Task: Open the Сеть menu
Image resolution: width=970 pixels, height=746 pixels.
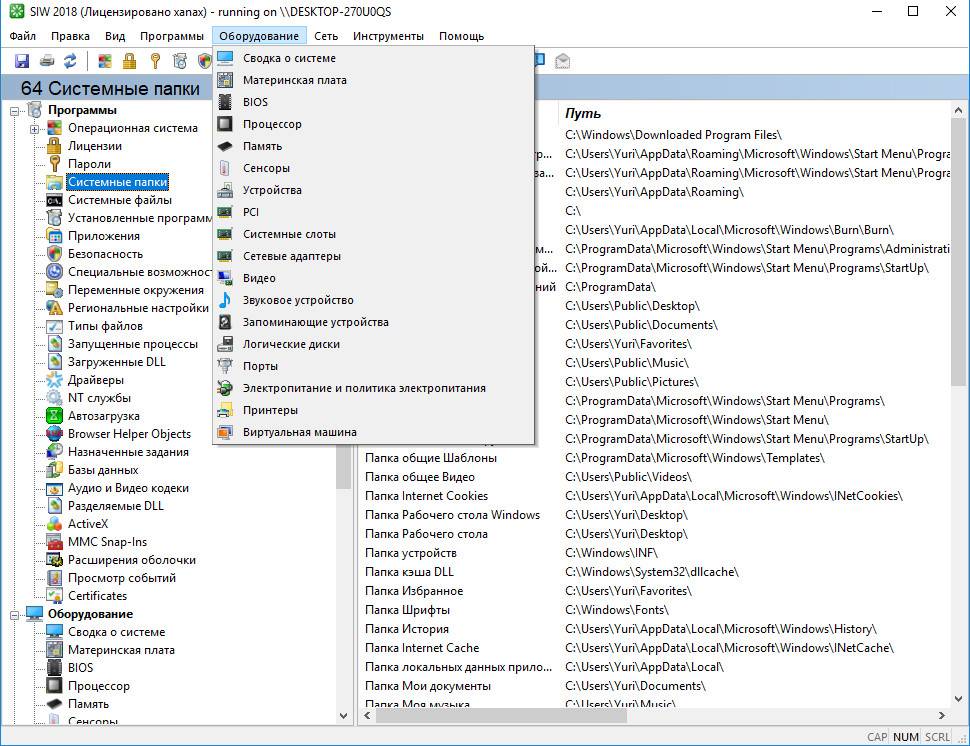Action: coord(326,36)
